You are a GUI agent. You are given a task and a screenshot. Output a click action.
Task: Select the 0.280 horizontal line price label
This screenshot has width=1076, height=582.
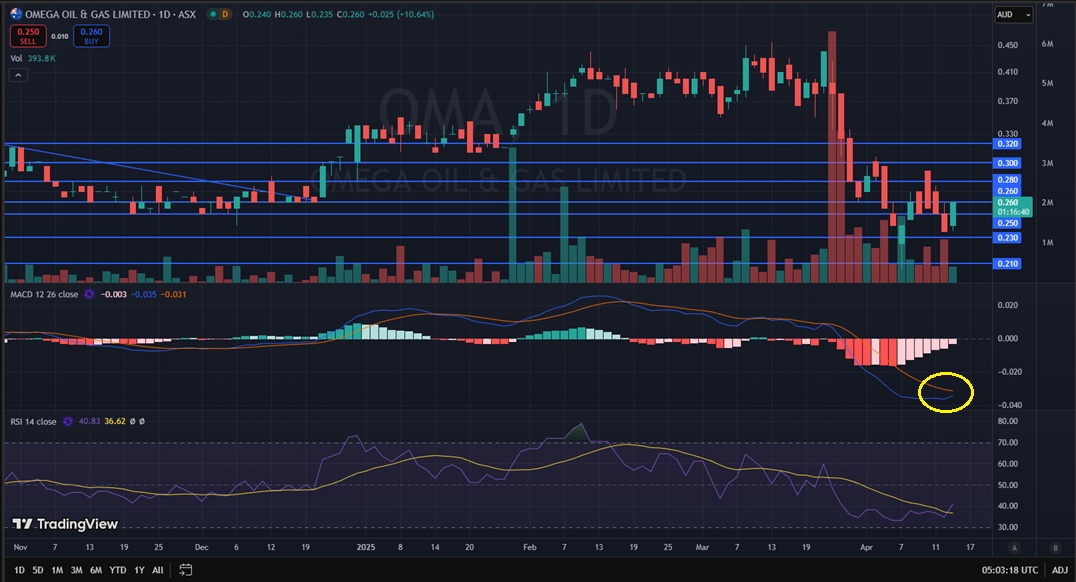tap(1007, 180)
